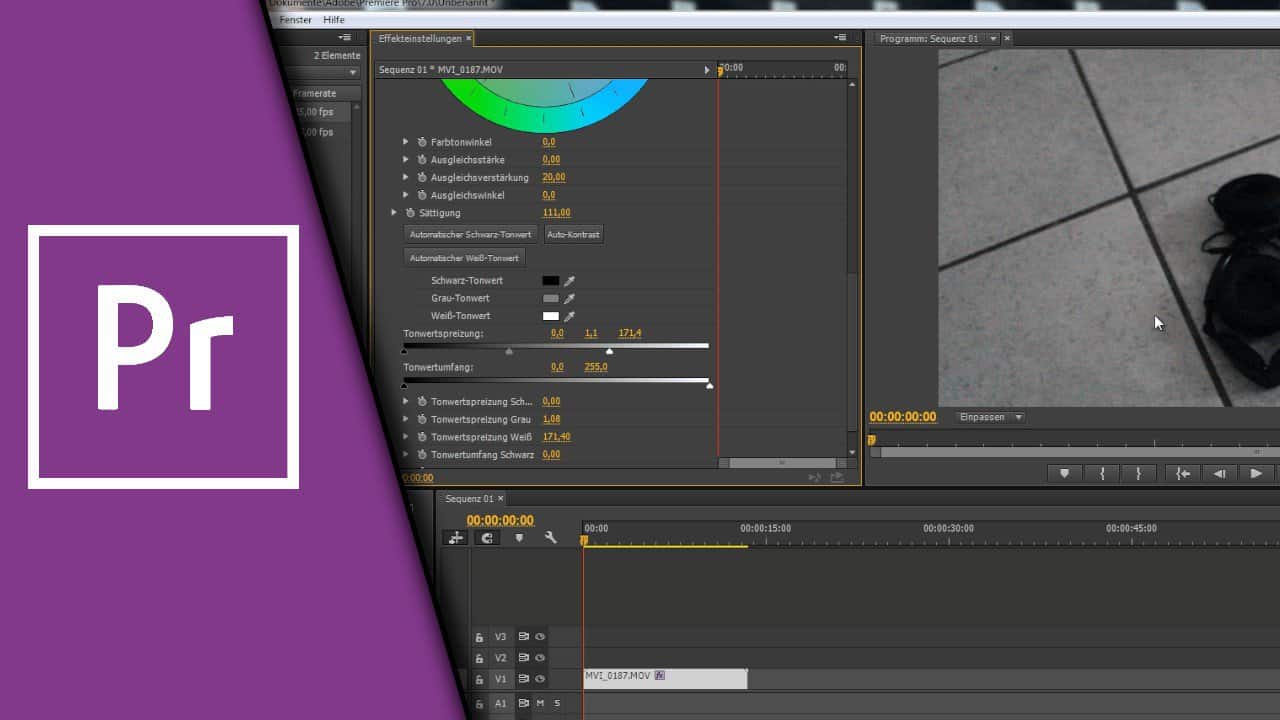Toggle stopwatch animation for Ausgleichsverstärkung

[422, 177]
